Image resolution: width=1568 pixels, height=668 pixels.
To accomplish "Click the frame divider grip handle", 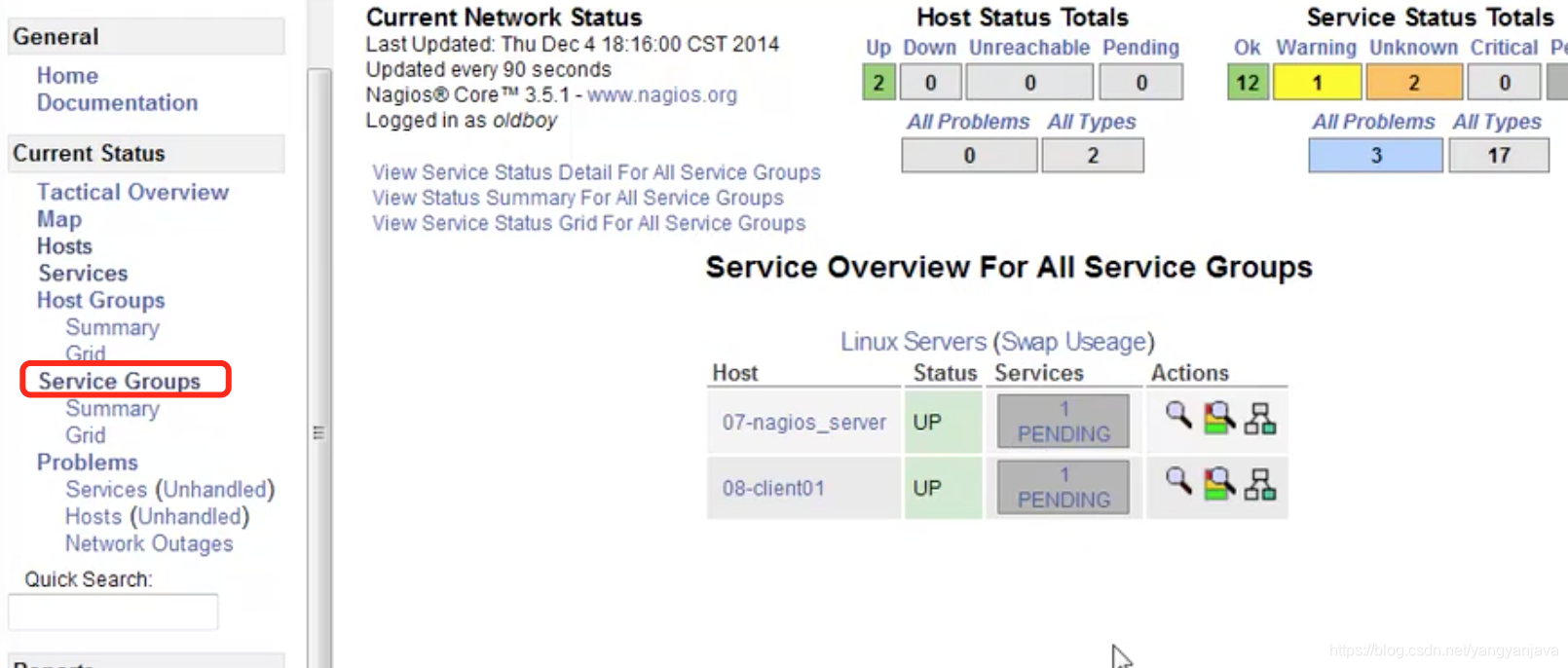I will coord(318,432).
